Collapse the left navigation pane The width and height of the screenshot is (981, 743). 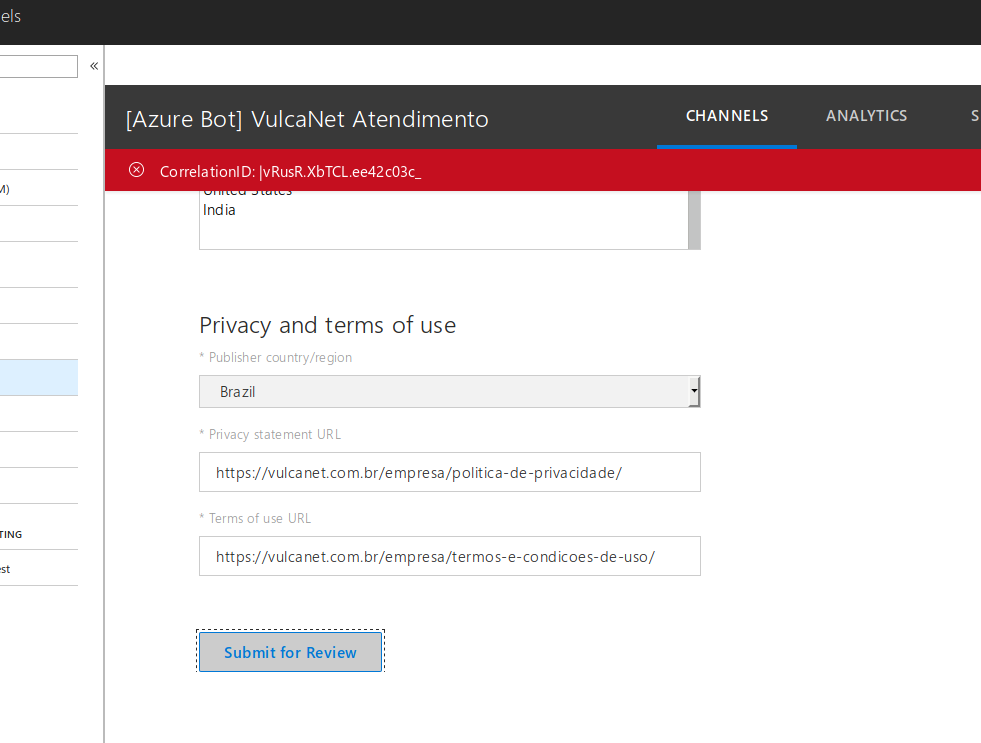(x=93, y=65)
